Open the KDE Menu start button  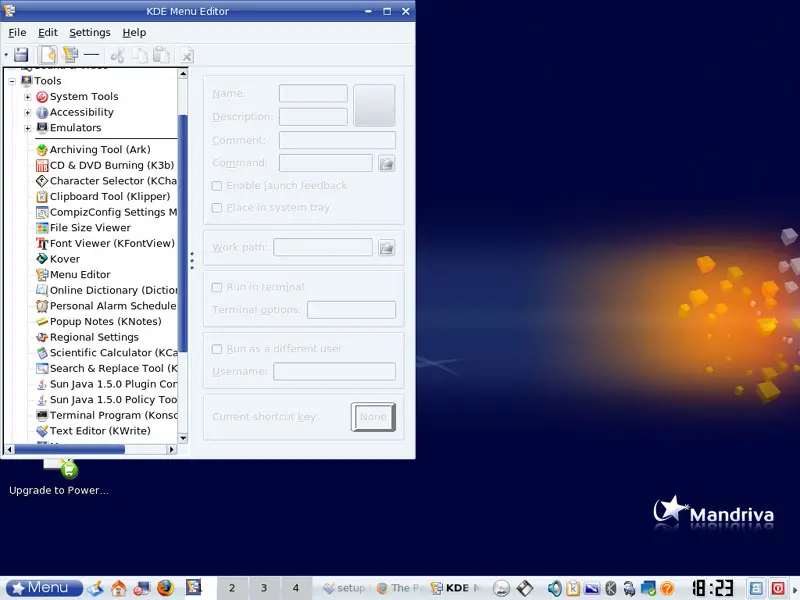[44, 588]
